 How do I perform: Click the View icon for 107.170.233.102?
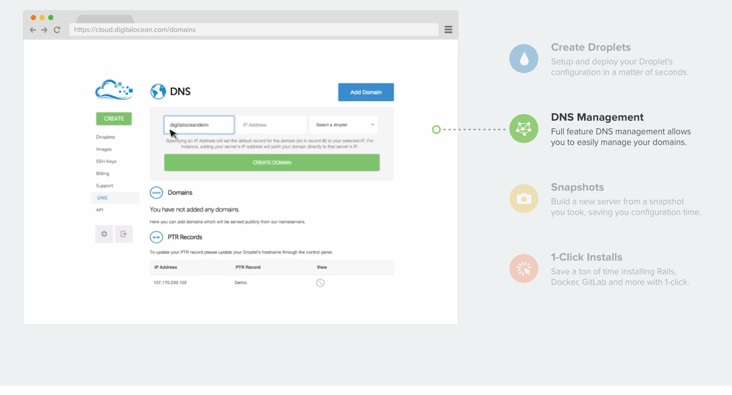[320, 282]
